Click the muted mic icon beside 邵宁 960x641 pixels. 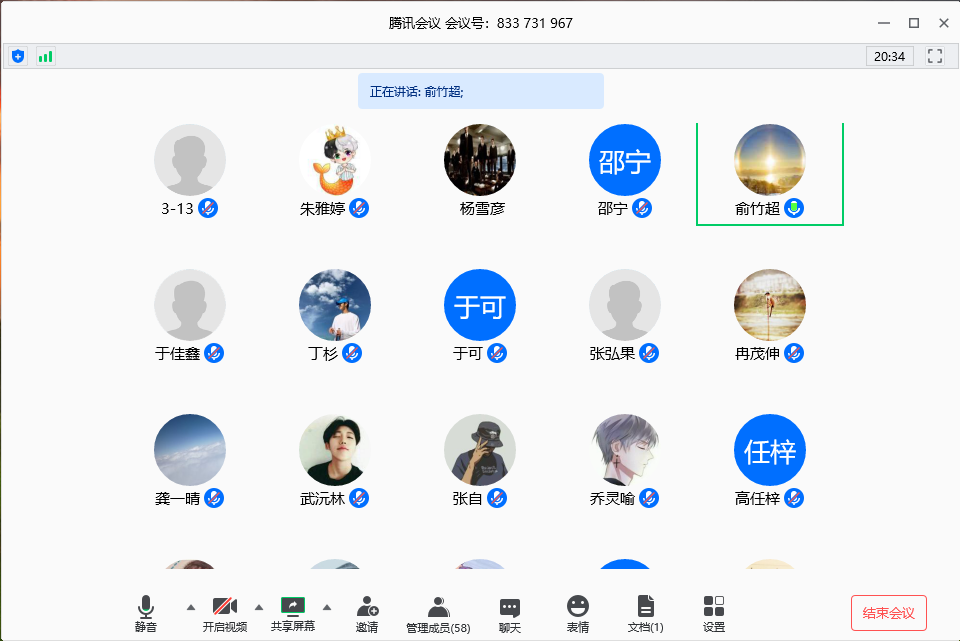pos(643,208)
